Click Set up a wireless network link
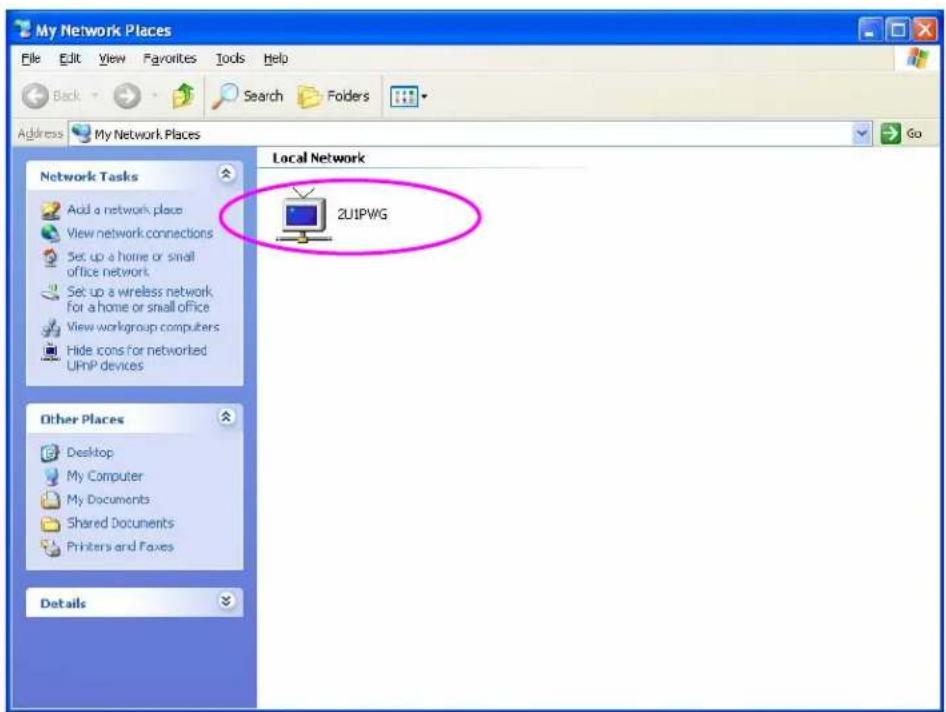 (x=140, y=299)
